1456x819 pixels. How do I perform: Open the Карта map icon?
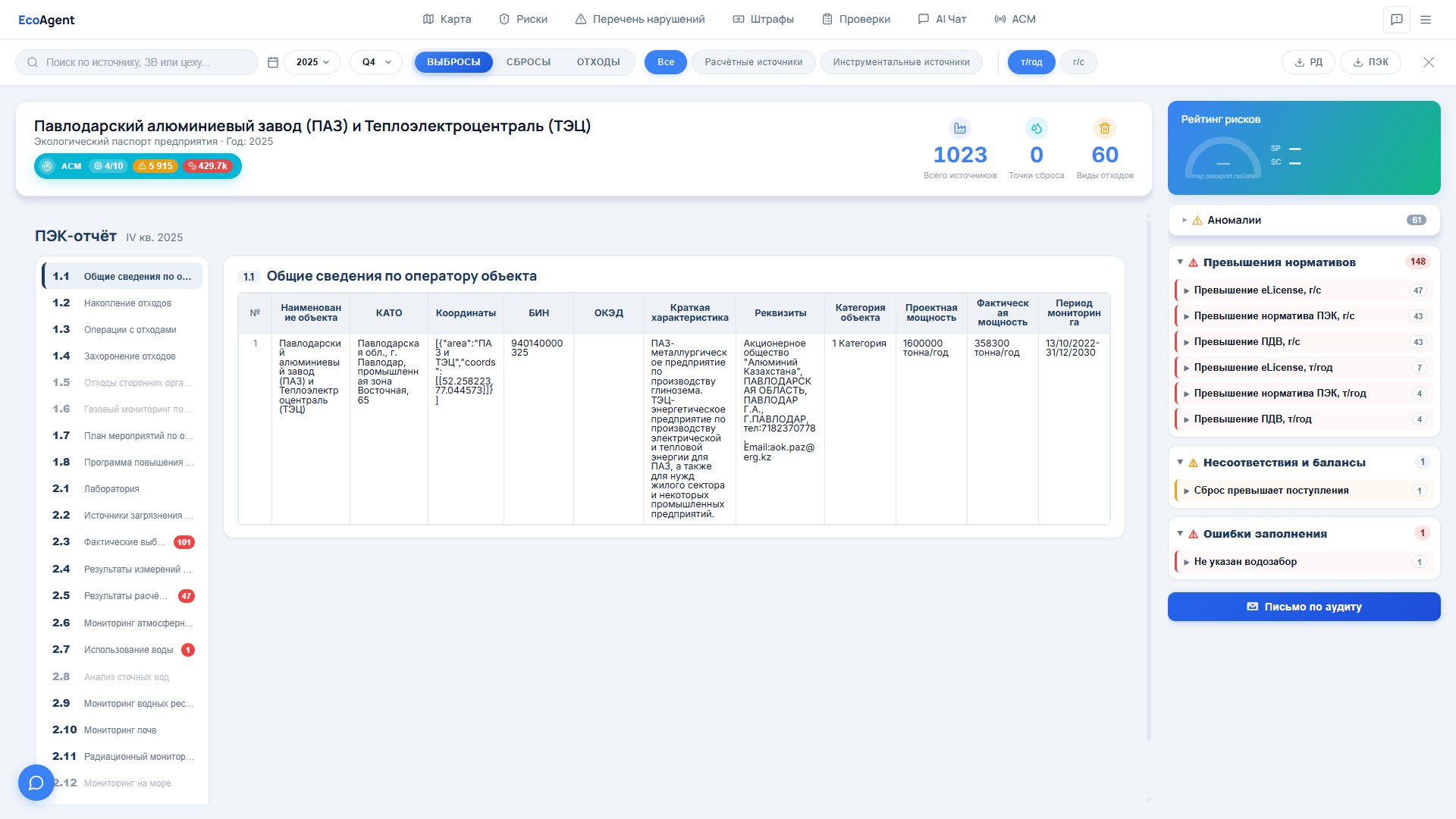pos(428,19)
